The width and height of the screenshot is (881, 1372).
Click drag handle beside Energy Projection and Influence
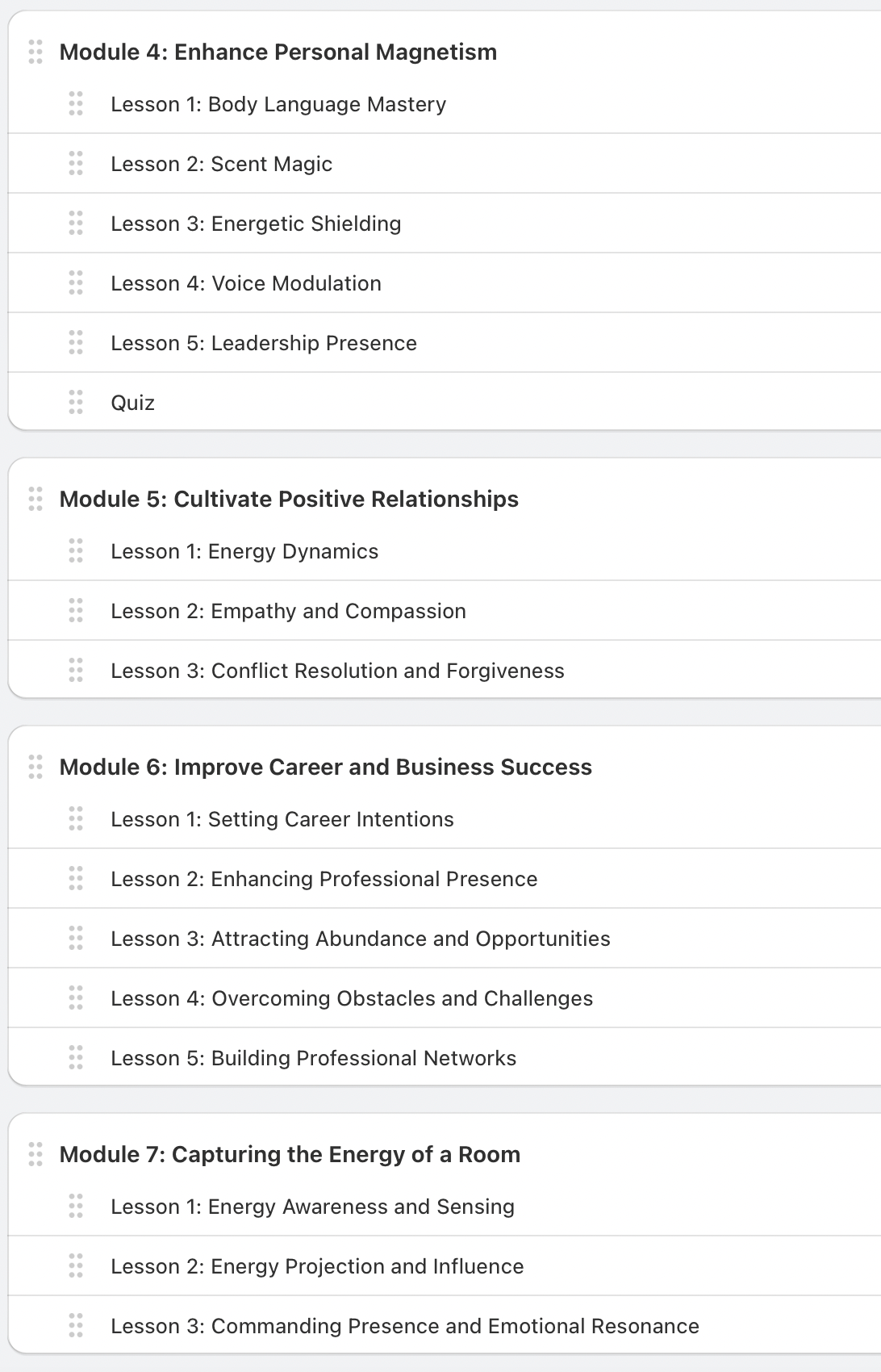[76, 1265]
